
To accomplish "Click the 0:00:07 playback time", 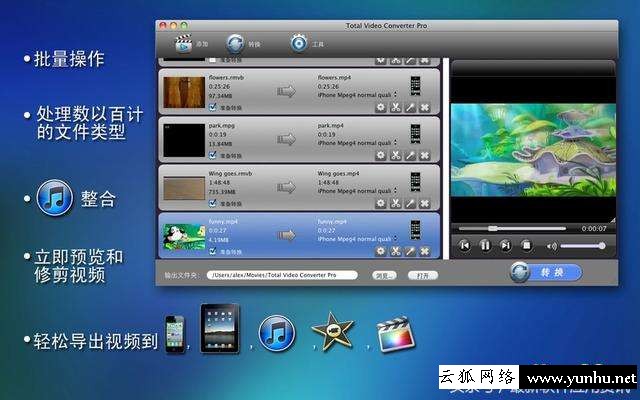I will tap(594, 229).
